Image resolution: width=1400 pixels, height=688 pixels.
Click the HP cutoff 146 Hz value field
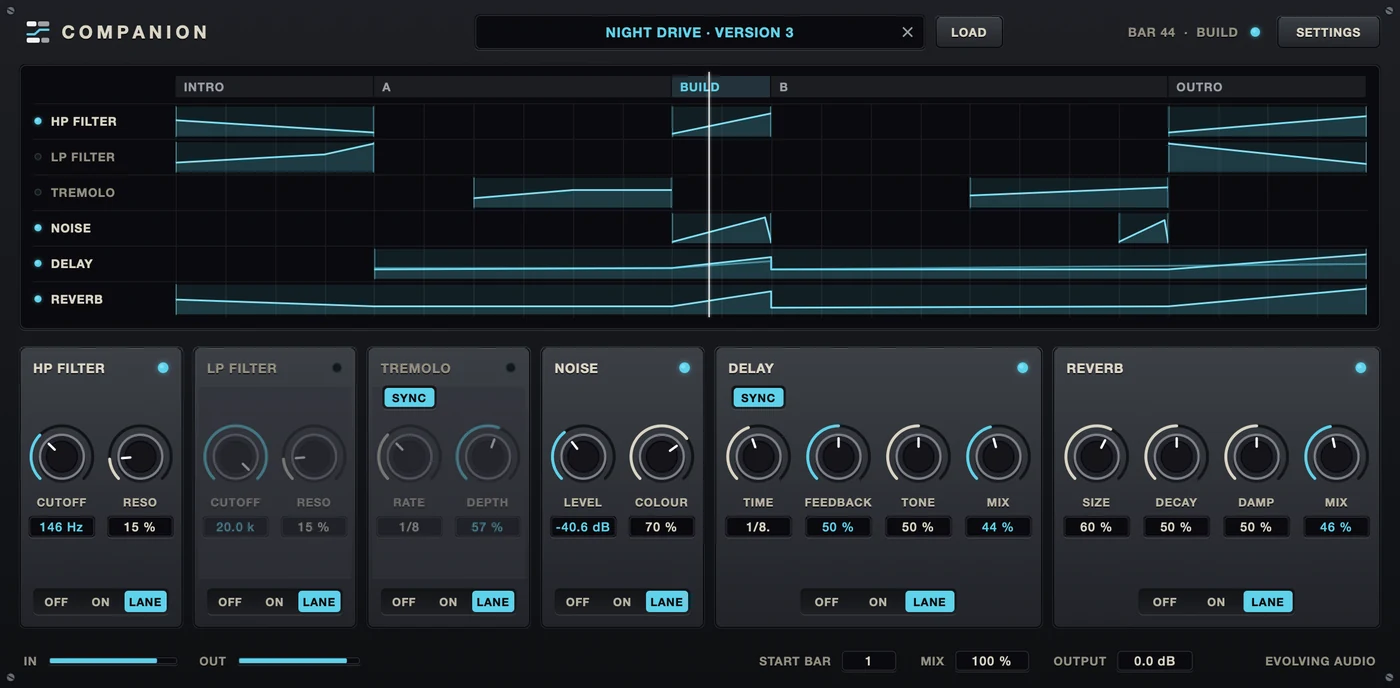tap(62, 527)
